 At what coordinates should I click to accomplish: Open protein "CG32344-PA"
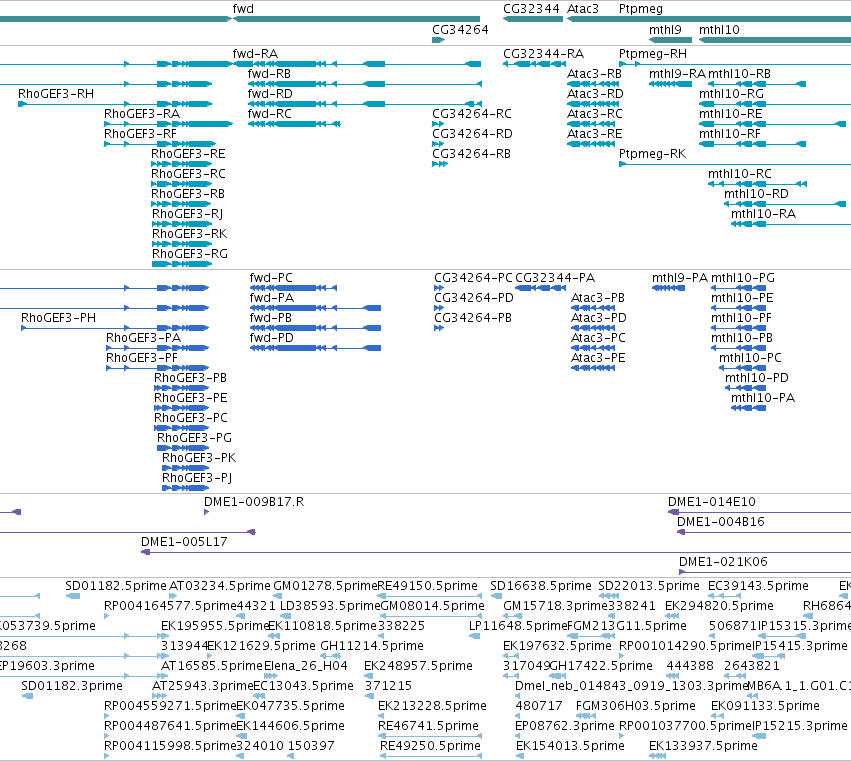tap(555, 278)
